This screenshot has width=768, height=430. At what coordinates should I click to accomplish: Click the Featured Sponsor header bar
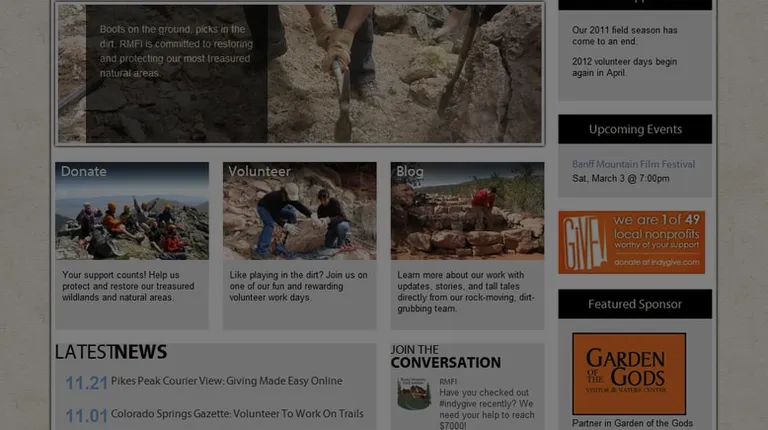tap(635, 304)
